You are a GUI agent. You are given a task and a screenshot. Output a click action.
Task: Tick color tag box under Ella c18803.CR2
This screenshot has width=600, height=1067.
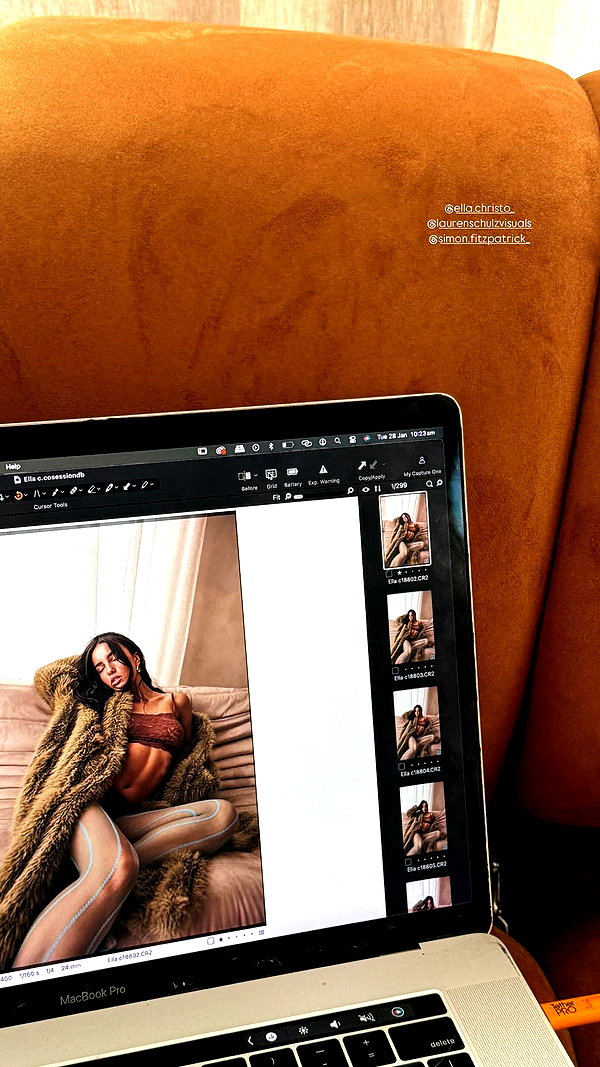395,670
